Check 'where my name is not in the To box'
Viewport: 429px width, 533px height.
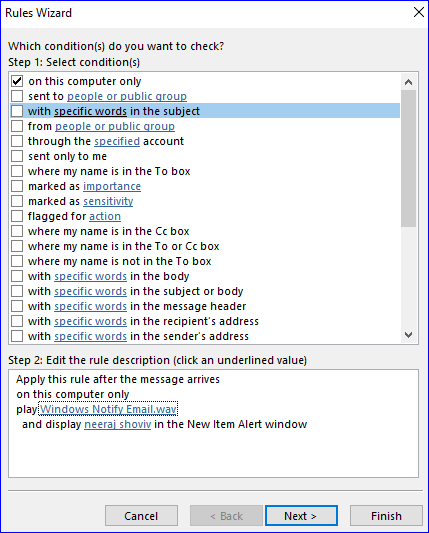click(17, 261)
